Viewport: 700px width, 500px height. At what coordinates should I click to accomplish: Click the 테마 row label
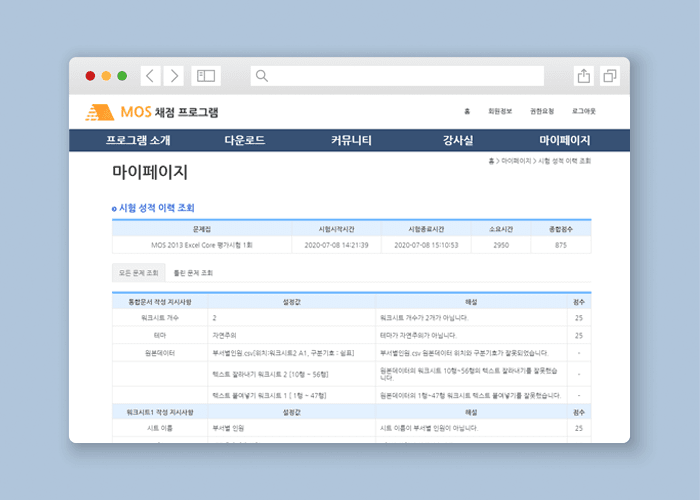pos(160,335)
